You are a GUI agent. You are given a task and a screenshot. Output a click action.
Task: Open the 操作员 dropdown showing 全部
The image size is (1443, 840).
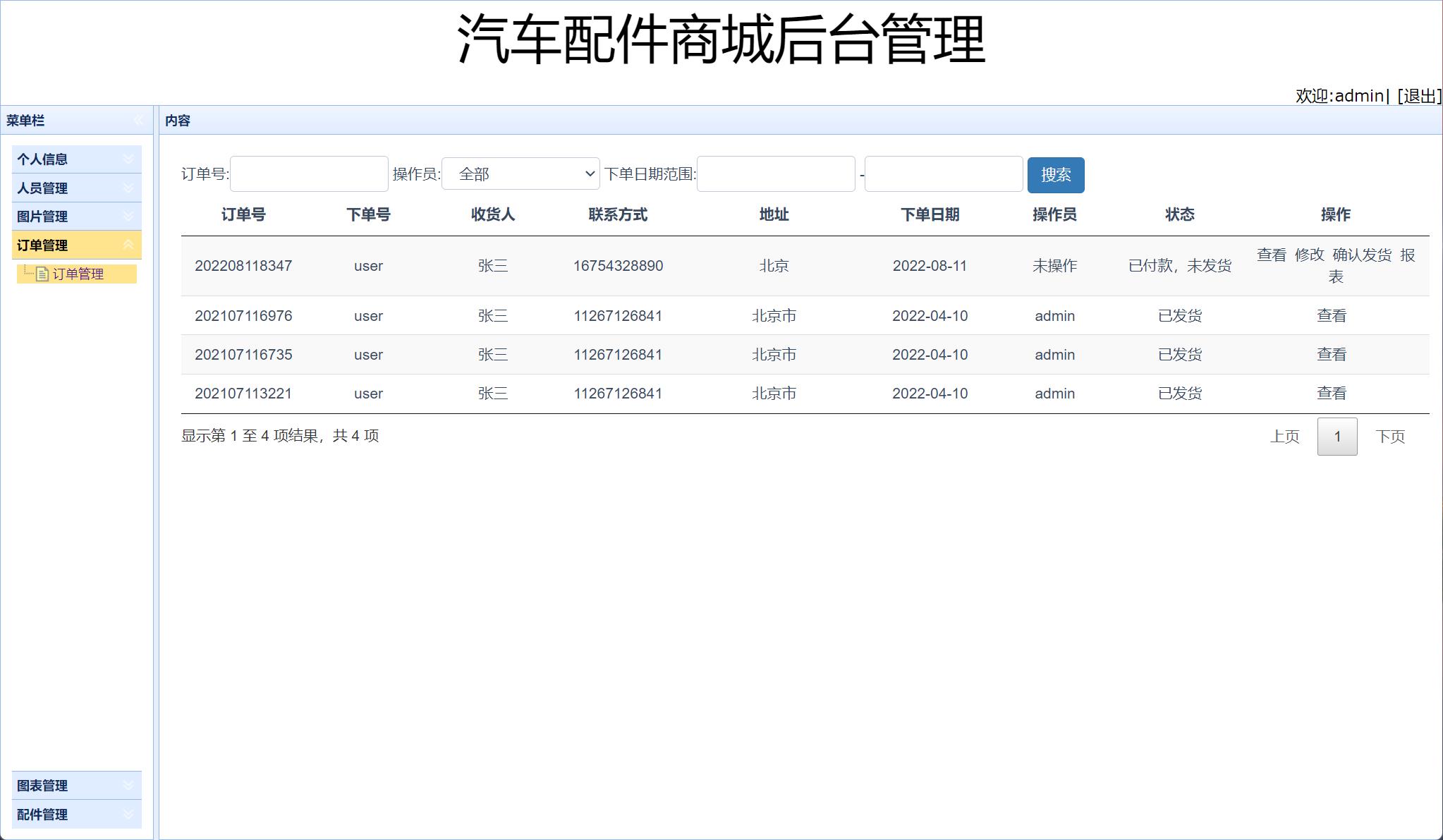point(520,173)
